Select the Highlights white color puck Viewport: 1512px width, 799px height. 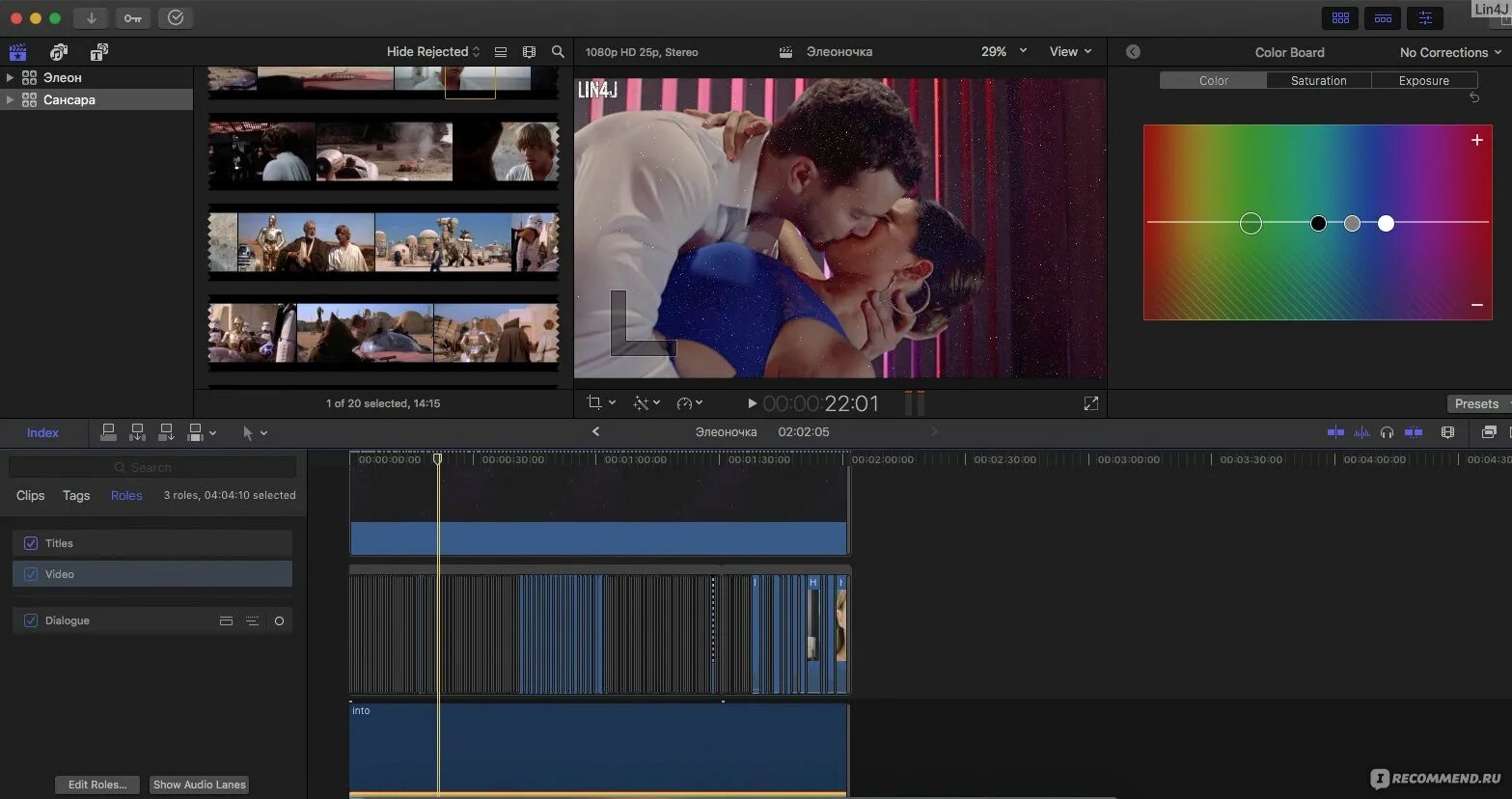click(x=1386, y=223)
